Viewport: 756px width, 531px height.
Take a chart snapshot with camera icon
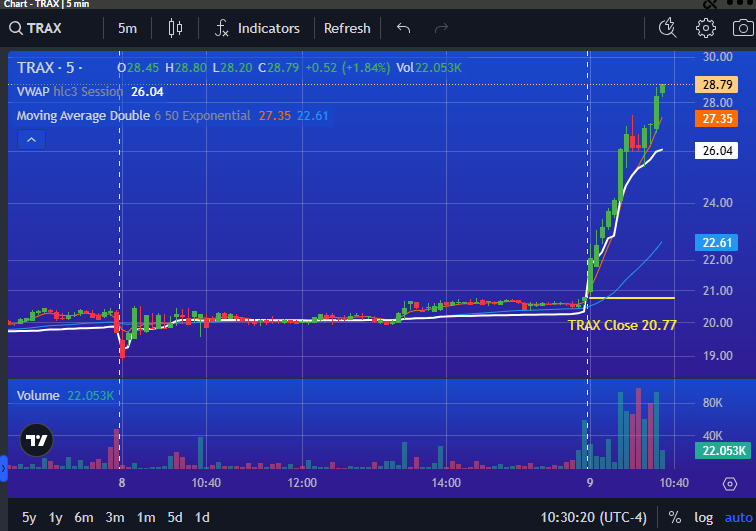[743, 28]
